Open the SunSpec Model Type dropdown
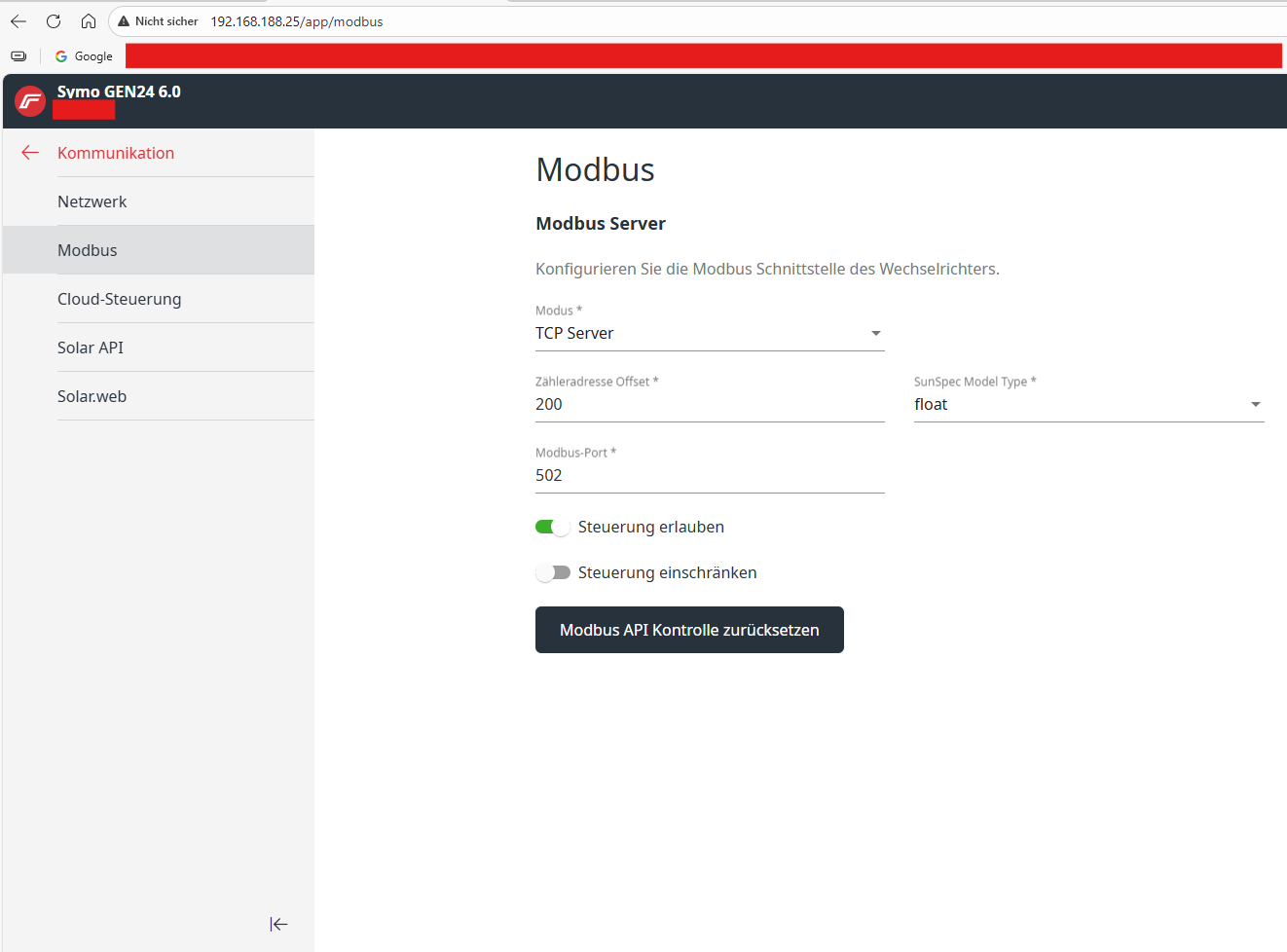 pos(1088,404)
